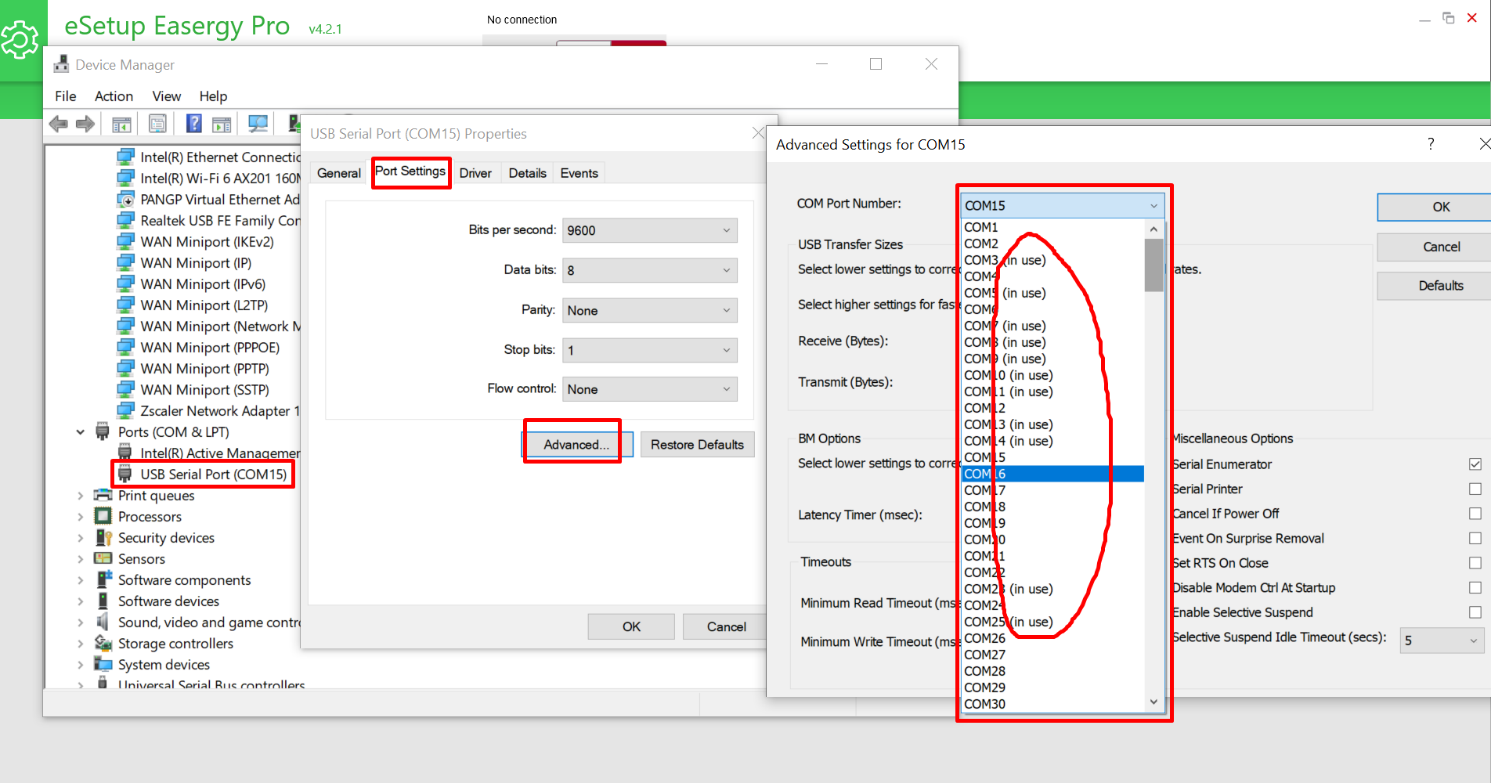
Task: Enable Cancel If Power Off checkbox
Action: tap(1475, 513)
